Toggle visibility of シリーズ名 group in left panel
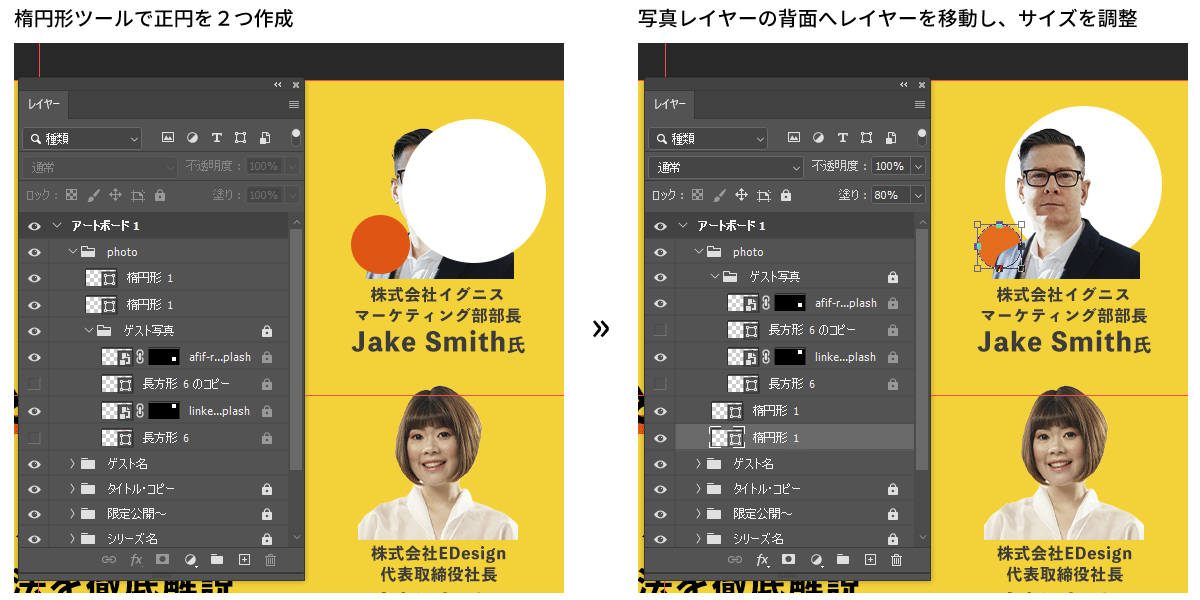This screenshot has width=1200, height=600. click(35, 539)
